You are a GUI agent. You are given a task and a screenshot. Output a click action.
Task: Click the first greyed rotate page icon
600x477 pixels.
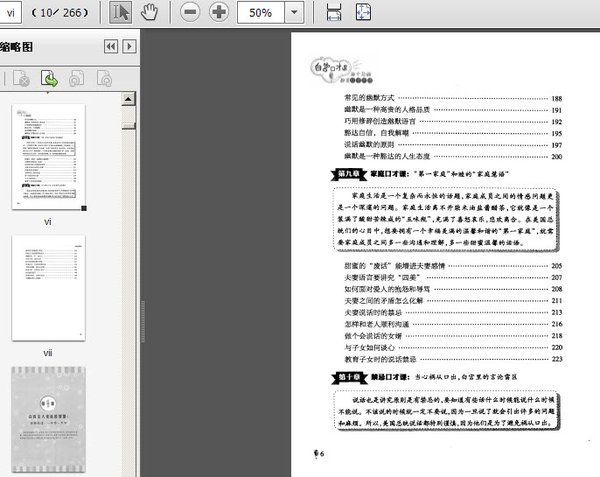tap(77, 78)
